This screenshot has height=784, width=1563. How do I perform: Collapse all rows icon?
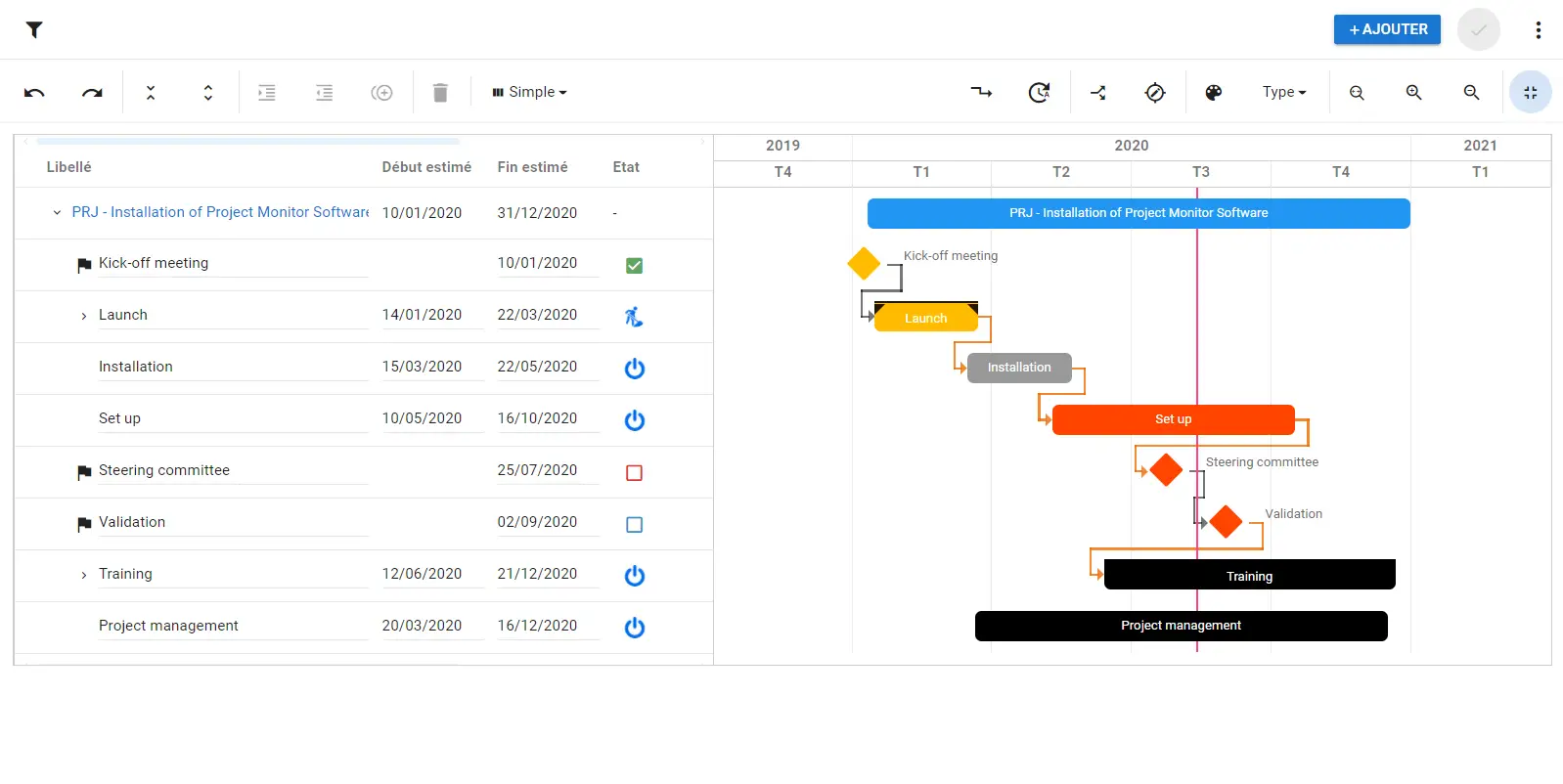click(x=151, y=92)
